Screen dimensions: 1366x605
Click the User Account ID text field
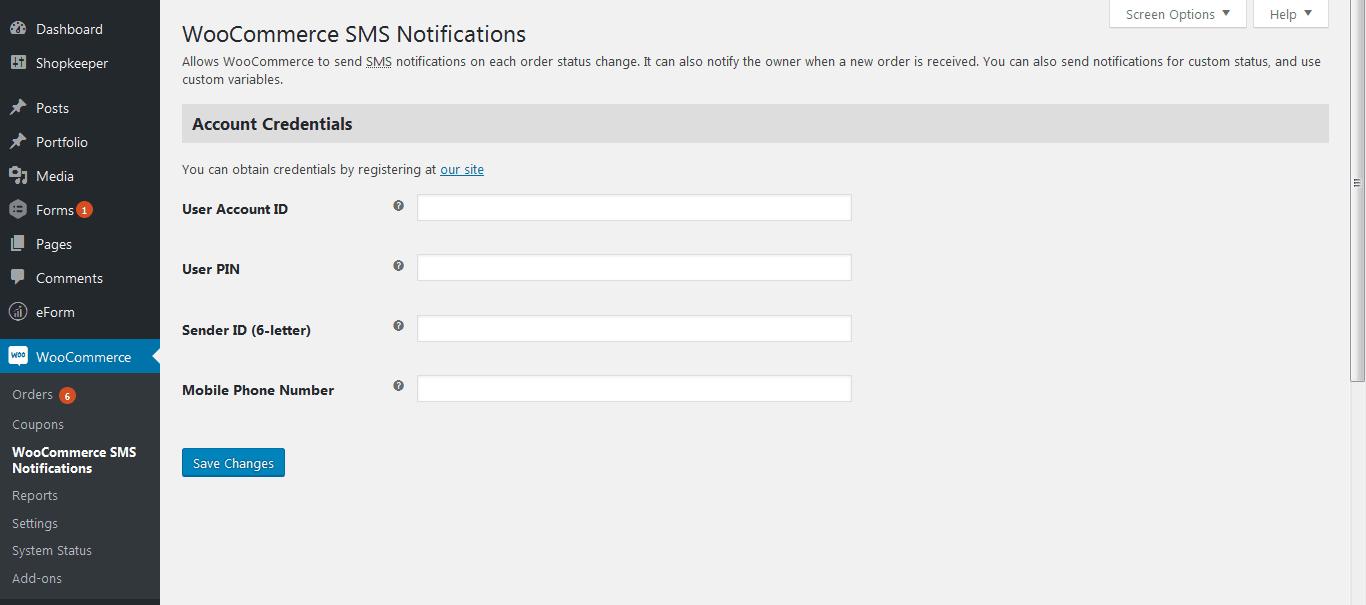[x=634, y=208]
